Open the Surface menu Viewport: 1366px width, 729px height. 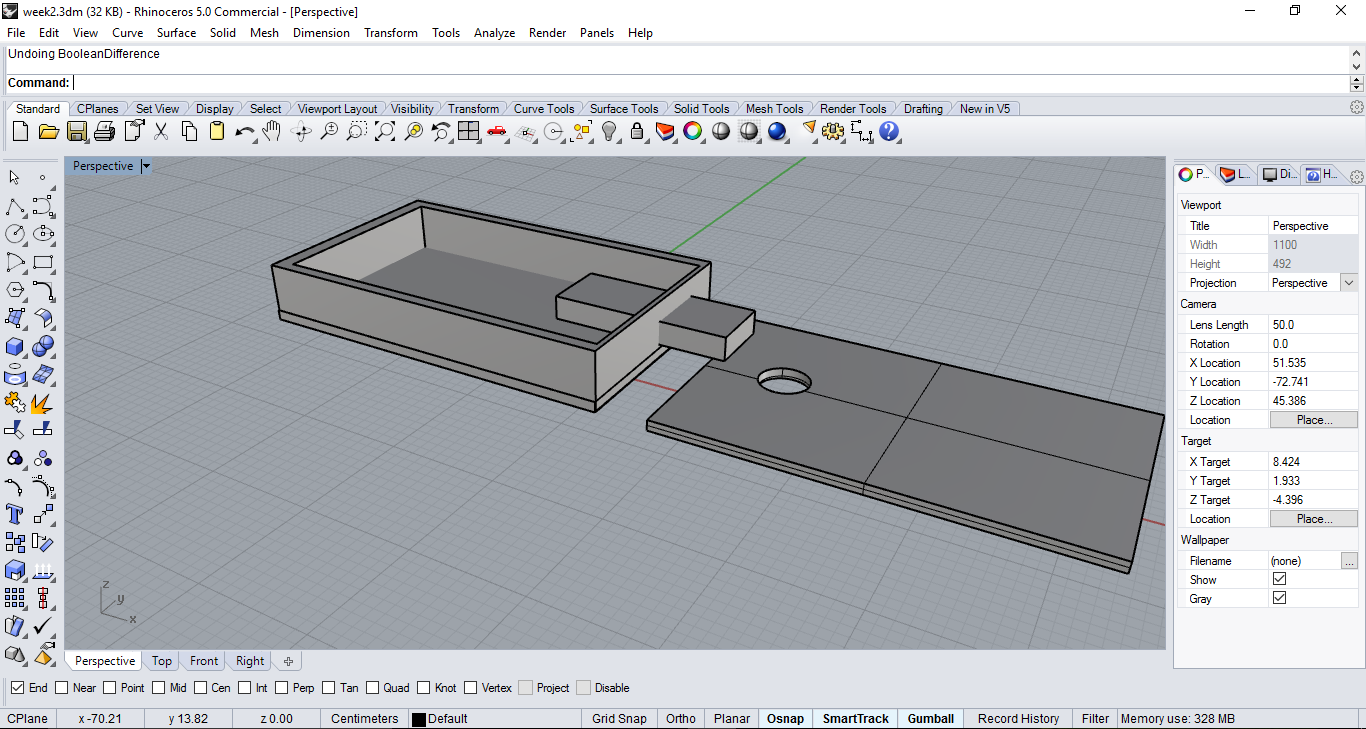coord(176,33)
